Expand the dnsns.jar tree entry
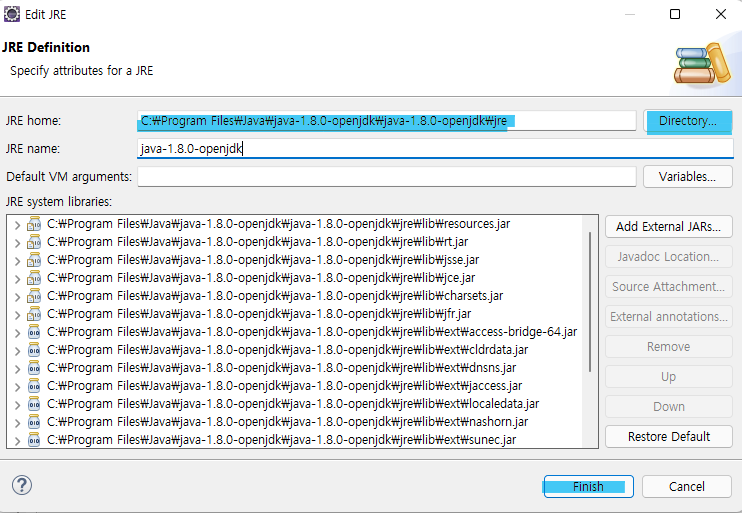The image size is (742, 513). point(18,369)
